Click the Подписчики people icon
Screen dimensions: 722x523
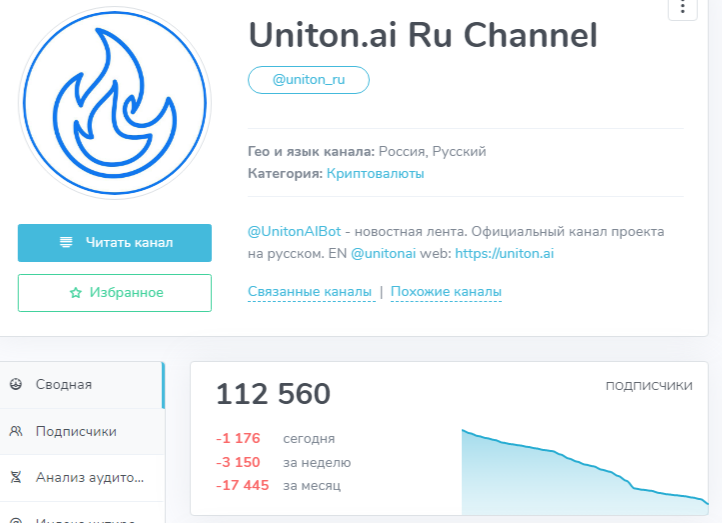(x=16, y=431)
